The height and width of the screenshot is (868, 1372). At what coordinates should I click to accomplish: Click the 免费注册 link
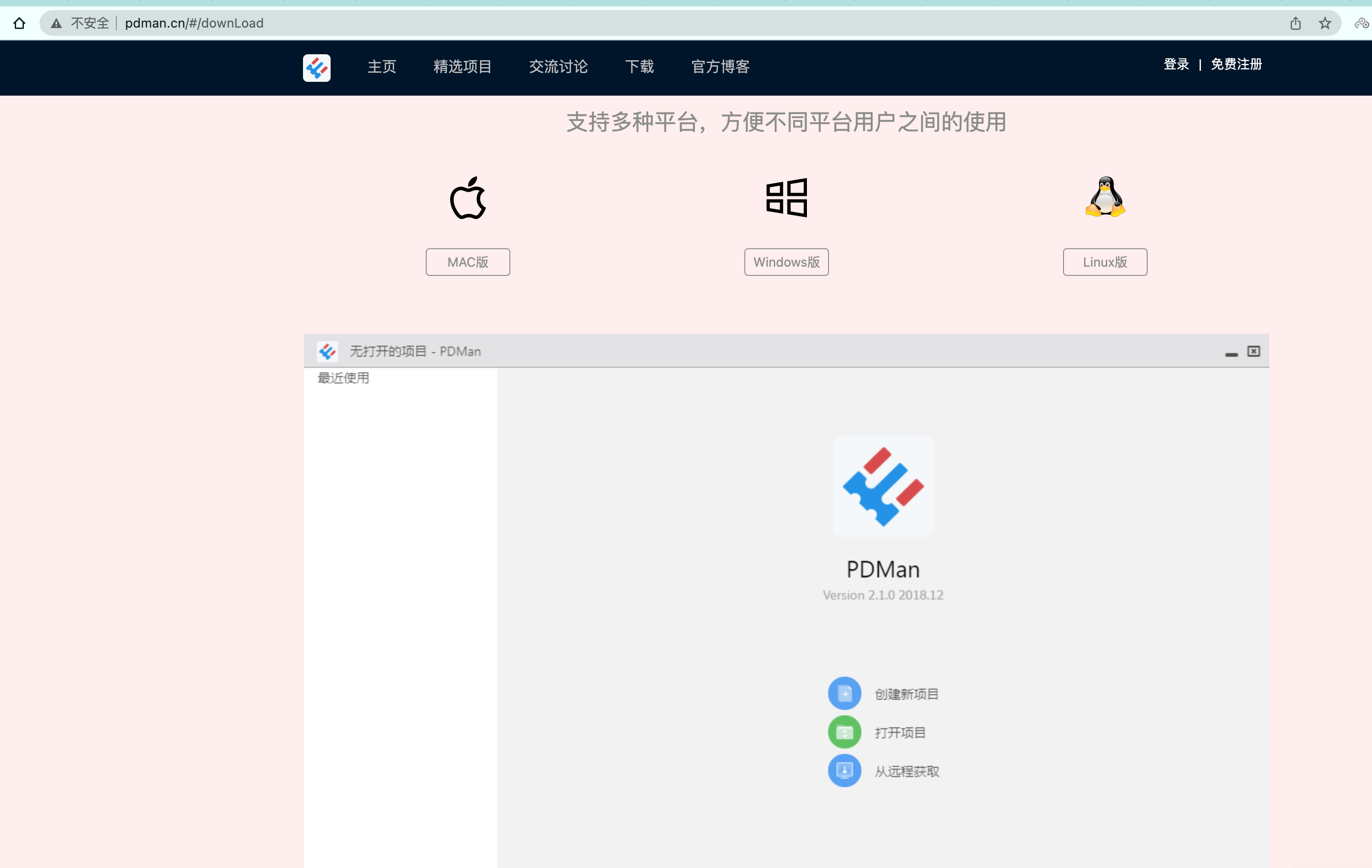pyautogui.click(x=1236, y=64)
